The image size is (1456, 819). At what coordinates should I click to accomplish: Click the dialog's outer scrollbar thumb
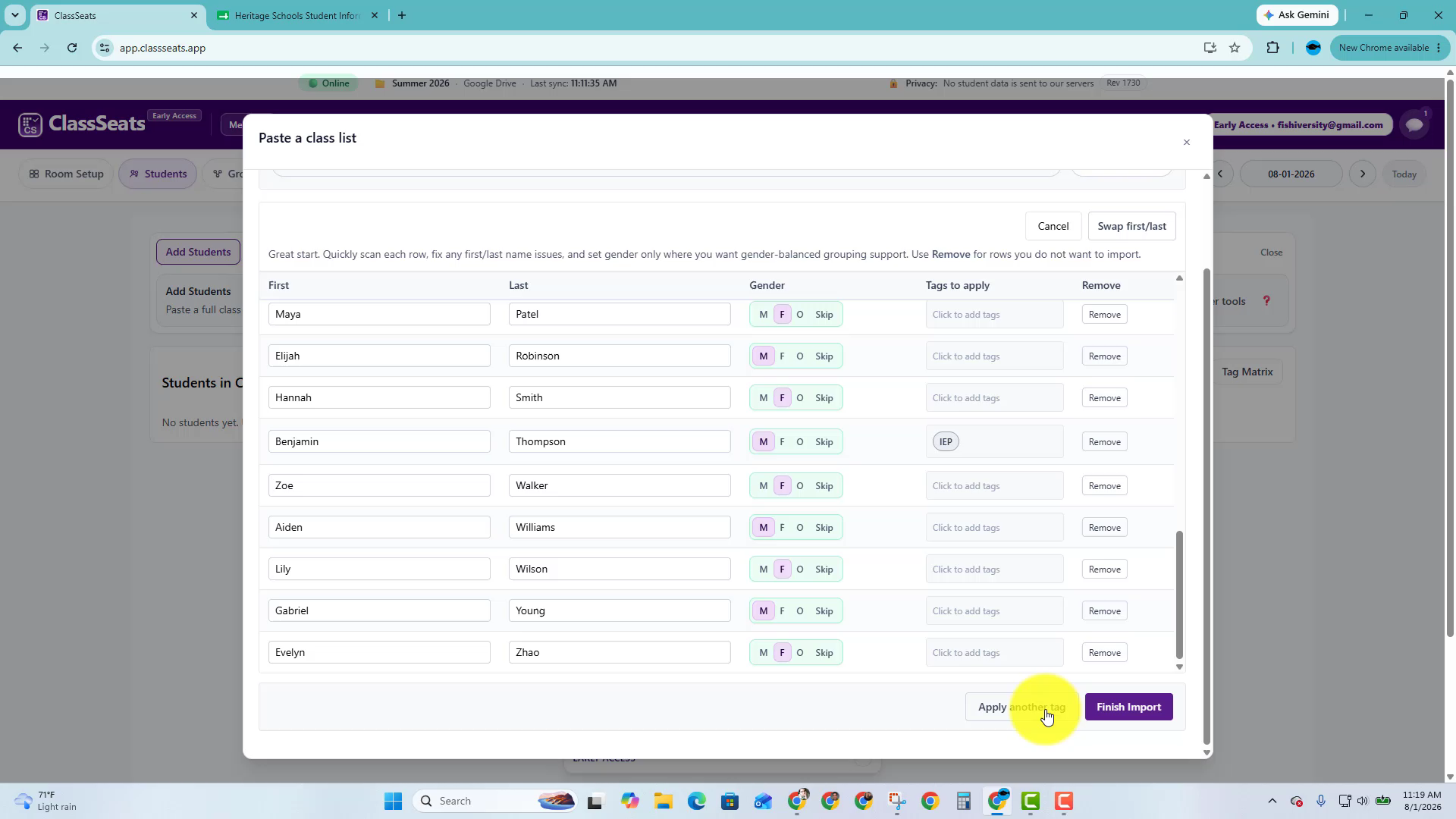tap(1207, 507)
